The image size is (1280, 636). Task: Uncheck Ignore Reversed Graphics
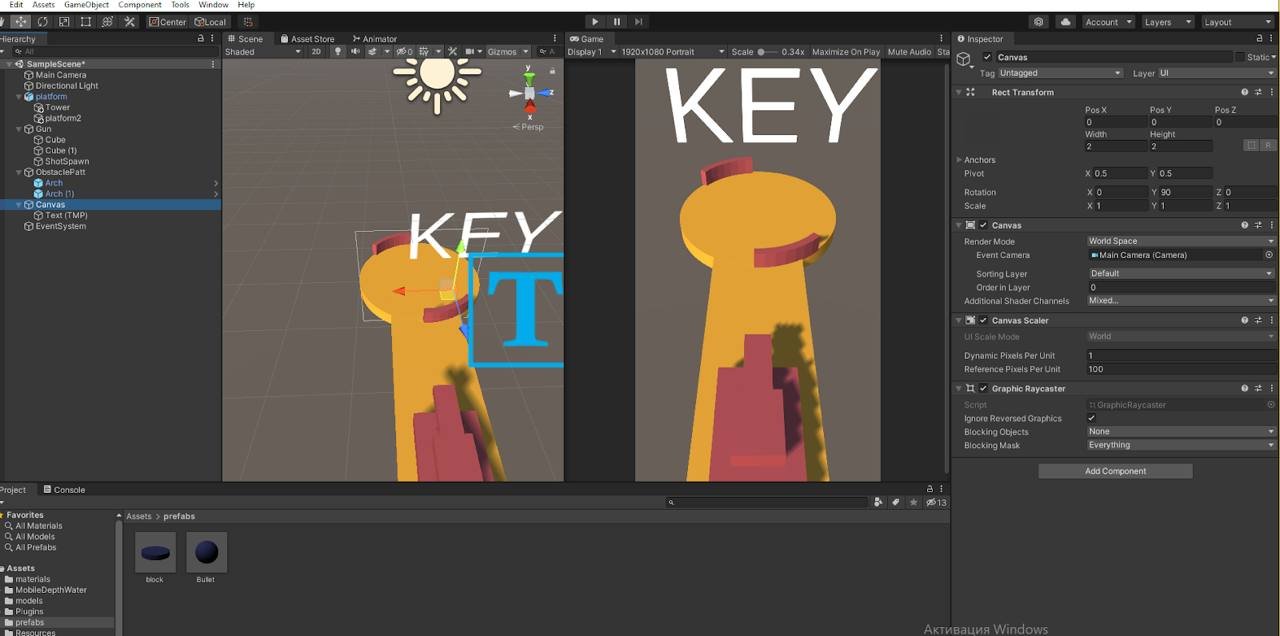1091,418
